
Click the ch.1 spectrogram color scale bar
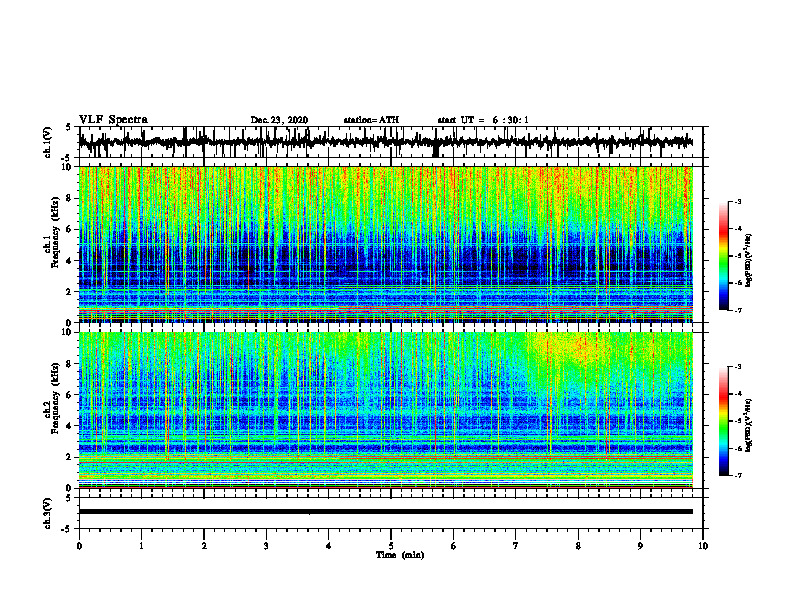[x=723, y=256]
